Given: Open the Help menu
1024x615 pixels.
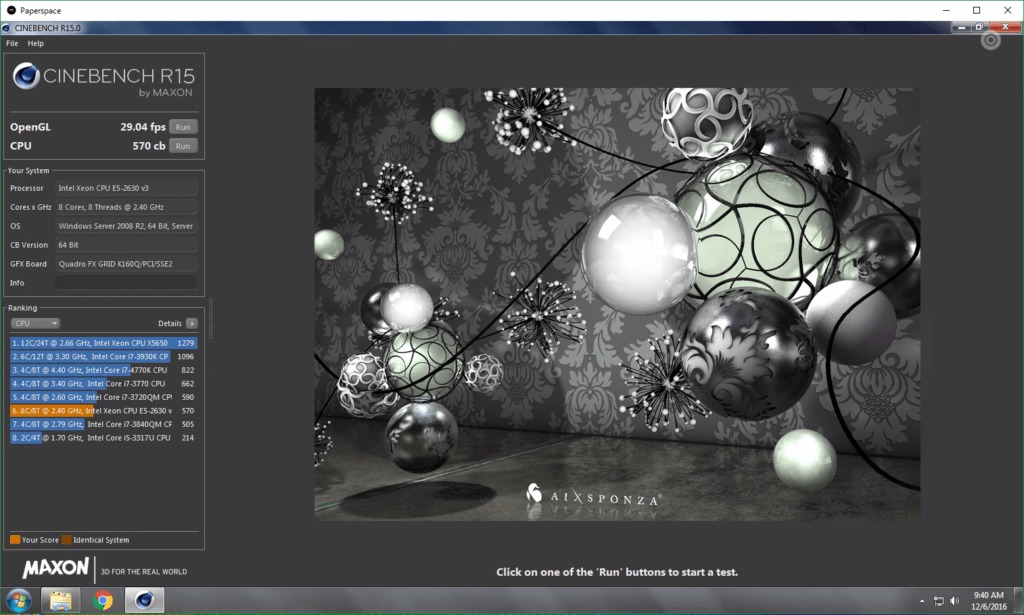Looking at the screenshot, I should pos(35,43).
